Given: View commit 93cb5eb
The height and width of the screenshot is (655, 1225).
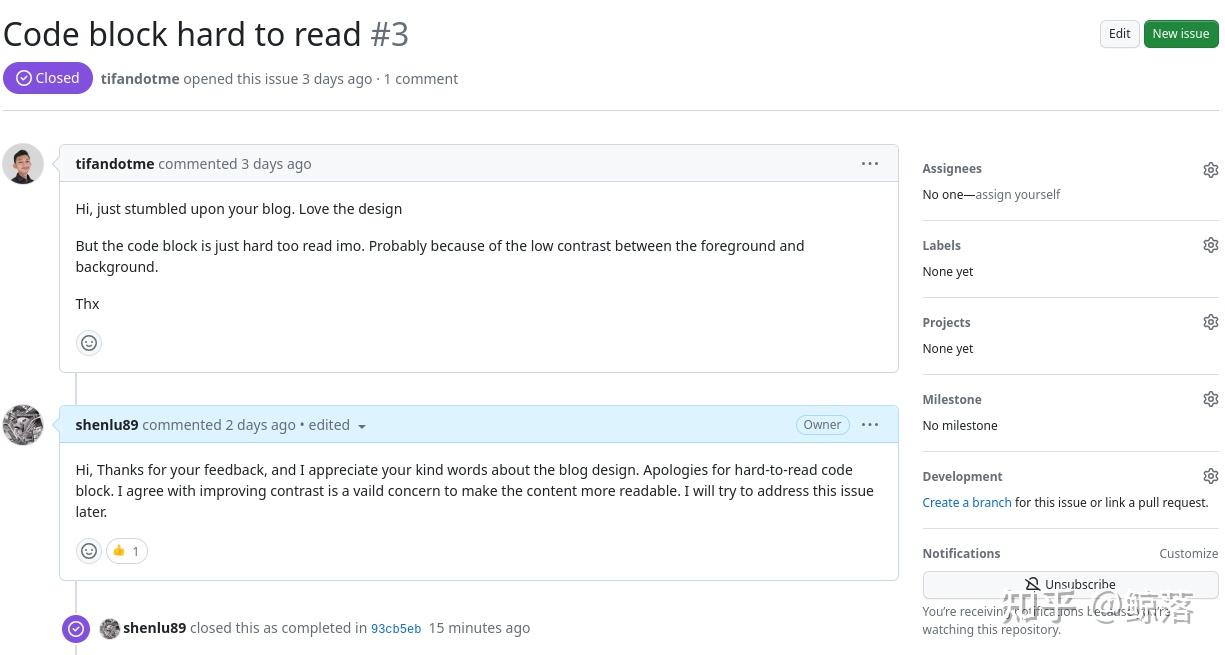Looking at the screenshot, I should pyautogui.click(x=396, y=628).
